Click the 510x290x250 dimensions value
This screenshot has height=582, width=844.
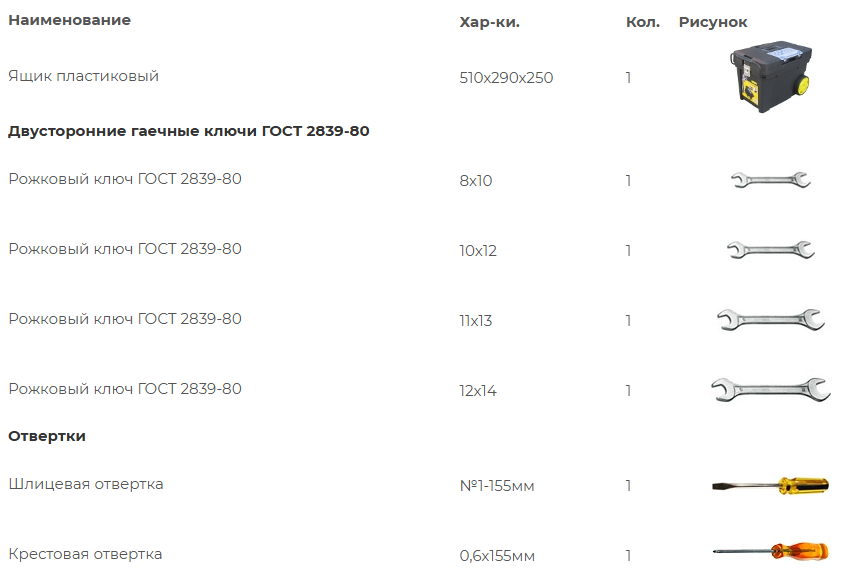pyautogui.click(x=506, y=78)
